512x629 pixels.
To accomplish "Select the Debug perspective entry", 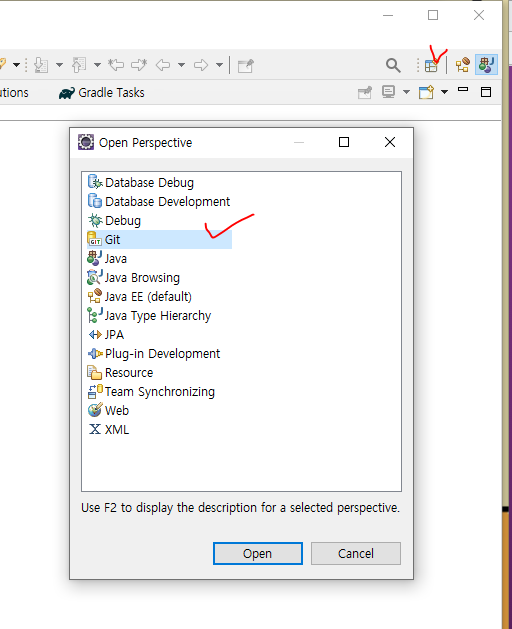I will click(114, 221).
